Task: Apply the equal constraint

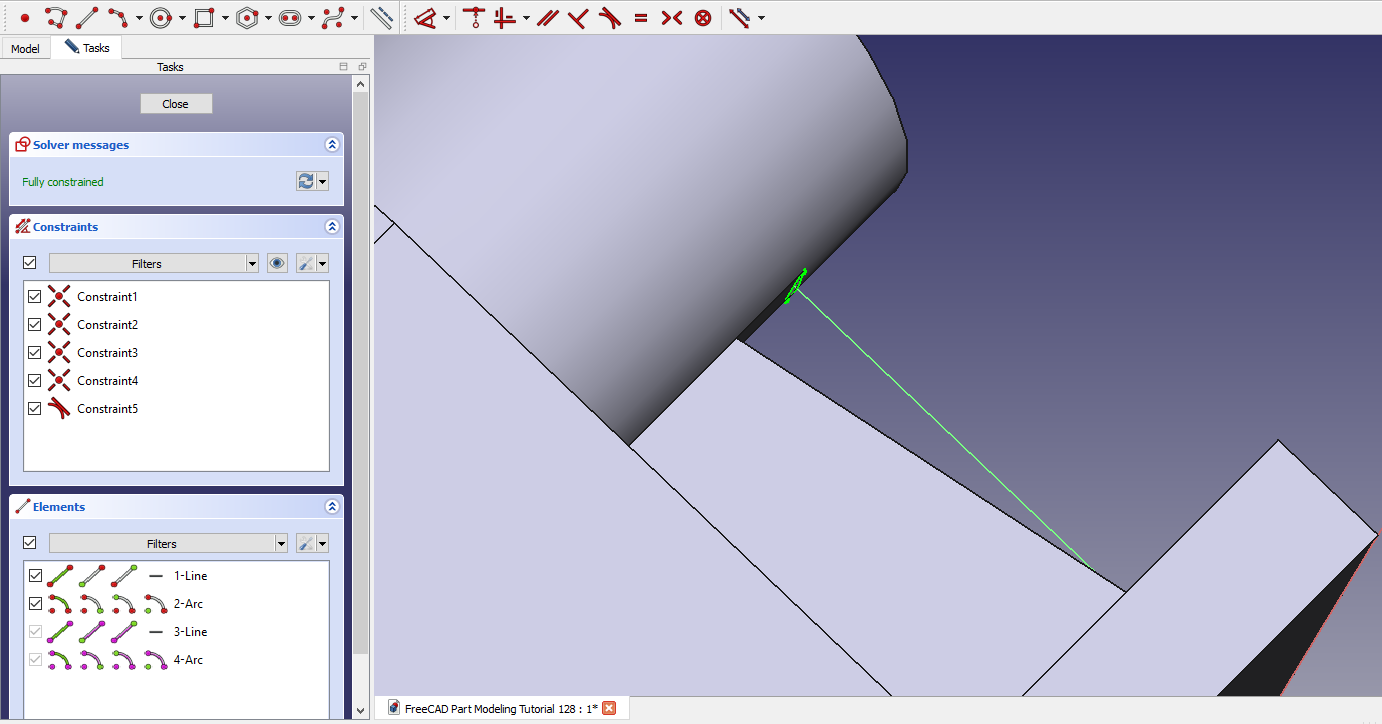Action: pyautogui.click(x=641, y=18)
